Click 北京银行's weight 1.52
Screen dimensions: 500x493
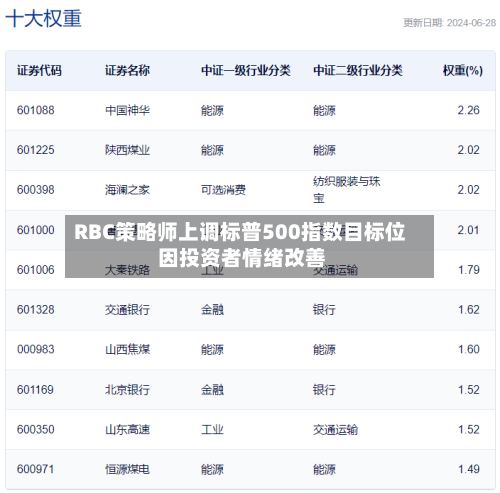click(469, 389)
